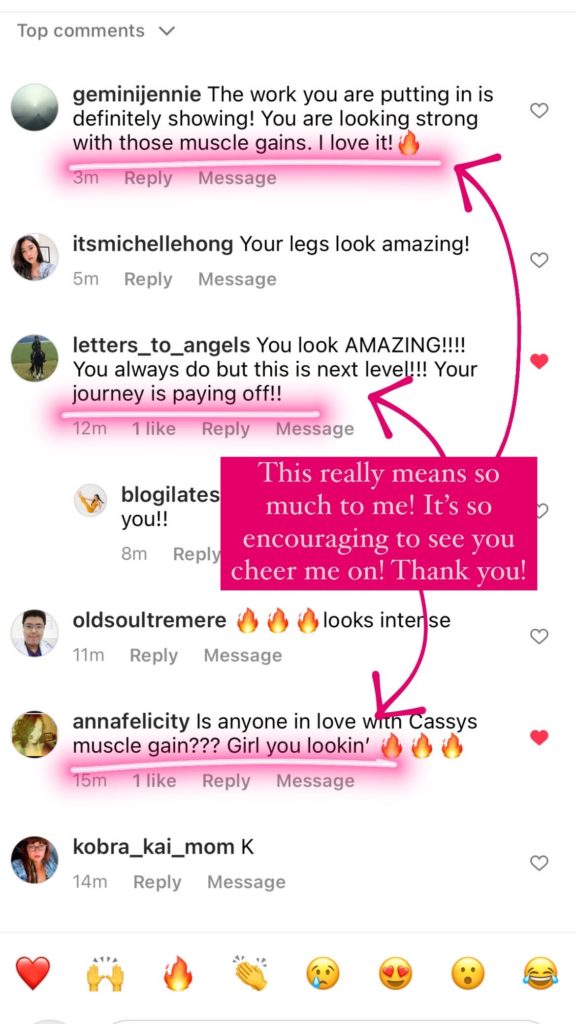This screenshot has height=1024, width=576.
Task: Message oldsoultremere from their comment
Action: (243, 656)
